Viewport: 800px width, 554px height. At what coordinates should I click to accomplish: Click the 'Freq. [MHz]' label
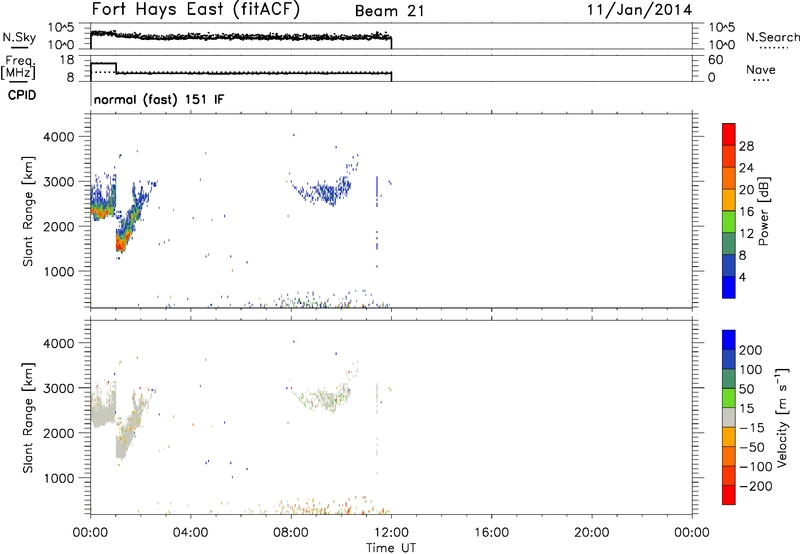click(x=18, y=68)
